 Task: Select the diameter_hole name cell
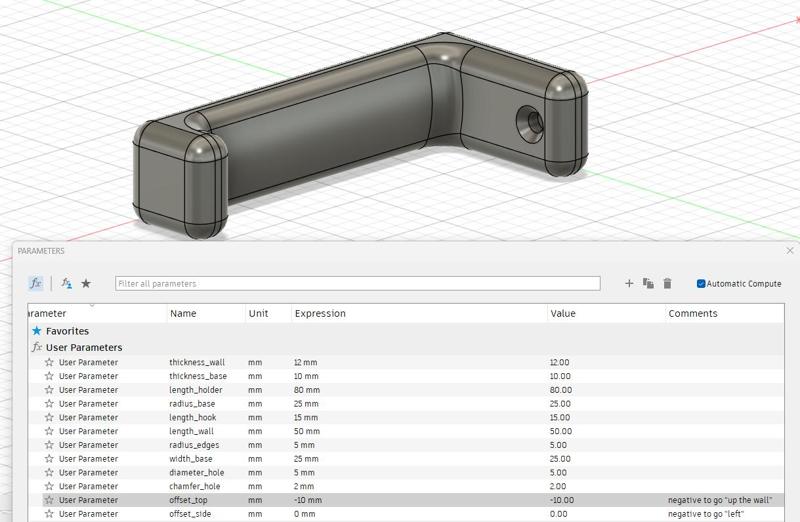tap(196, 473)
